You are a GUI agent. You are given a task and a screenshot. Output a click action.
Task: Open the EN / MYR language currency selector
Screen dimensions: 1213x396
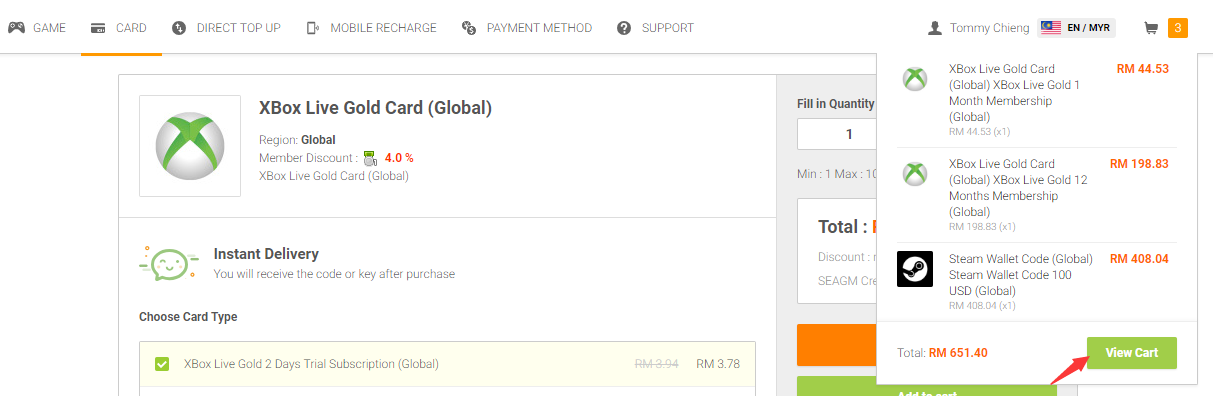pos(1076,28)
